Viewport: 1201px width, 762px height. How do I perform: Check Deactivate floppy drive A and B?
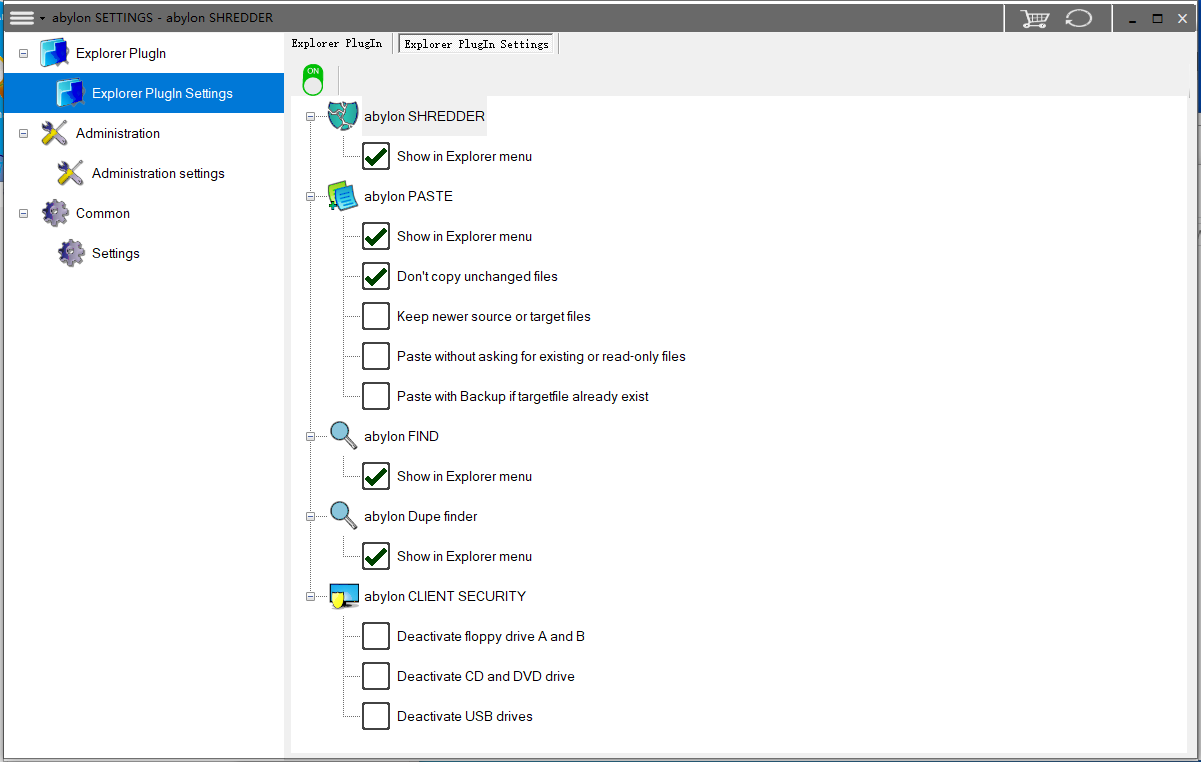point(376,636)
